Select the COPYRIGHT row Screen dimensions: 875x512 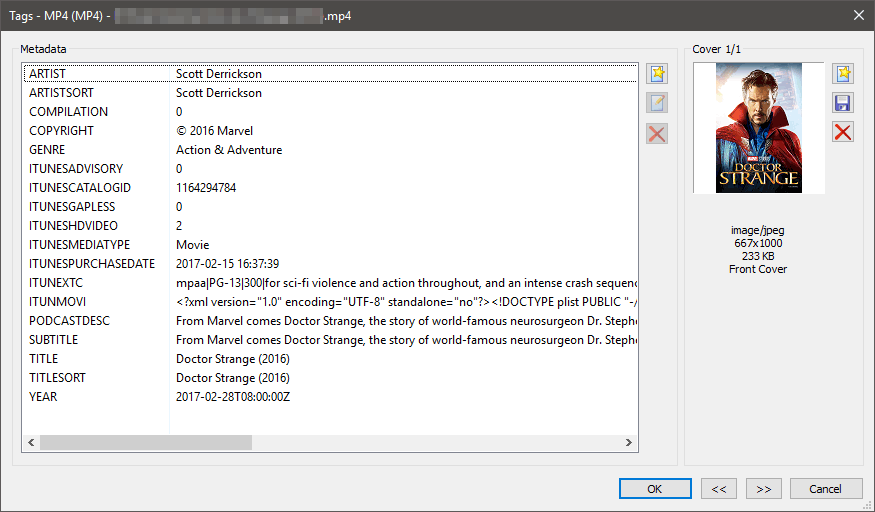[330, 131]
